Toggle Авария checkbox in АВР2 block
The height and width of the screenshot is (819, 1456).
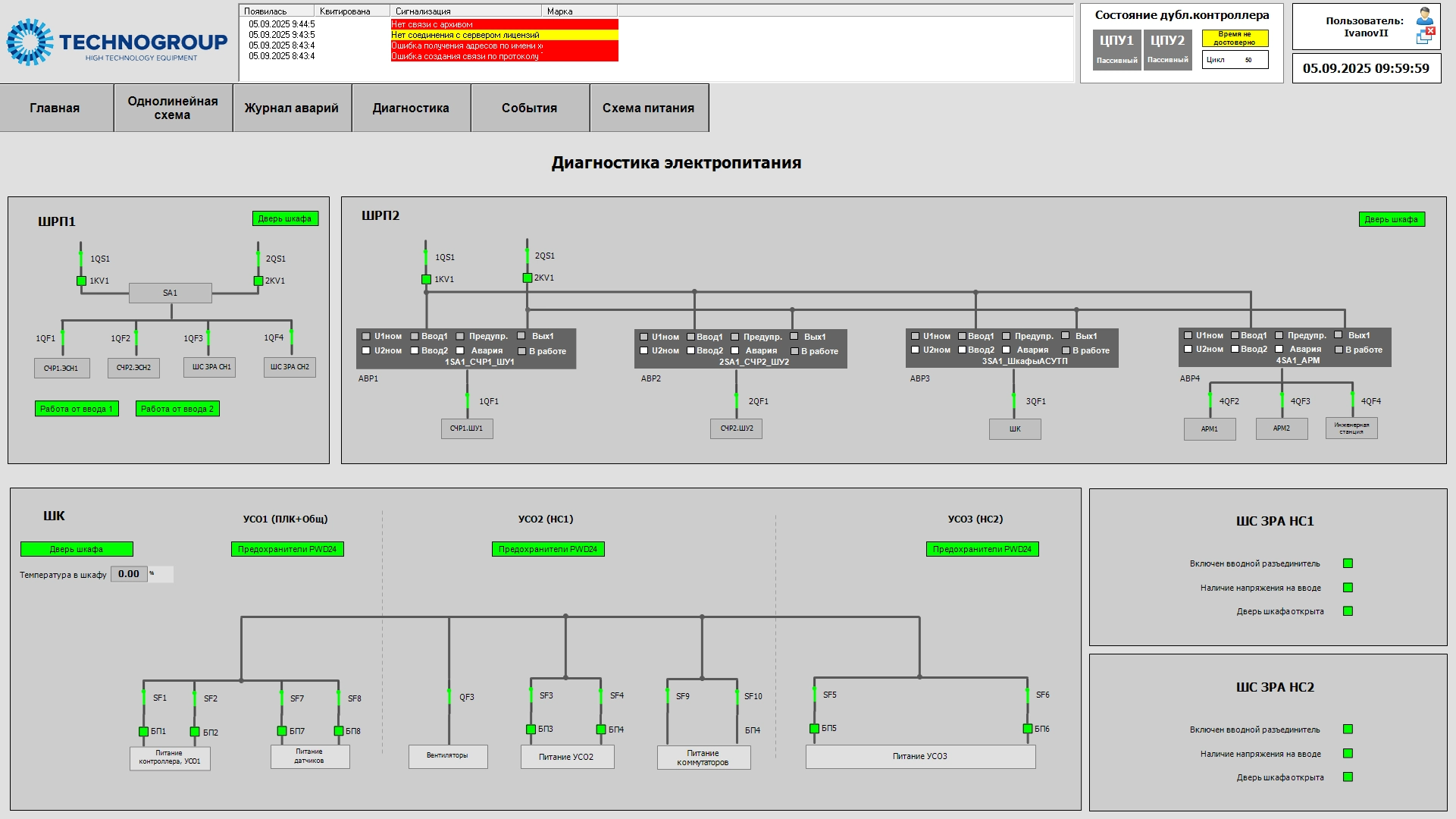click(x=734, y=350)
